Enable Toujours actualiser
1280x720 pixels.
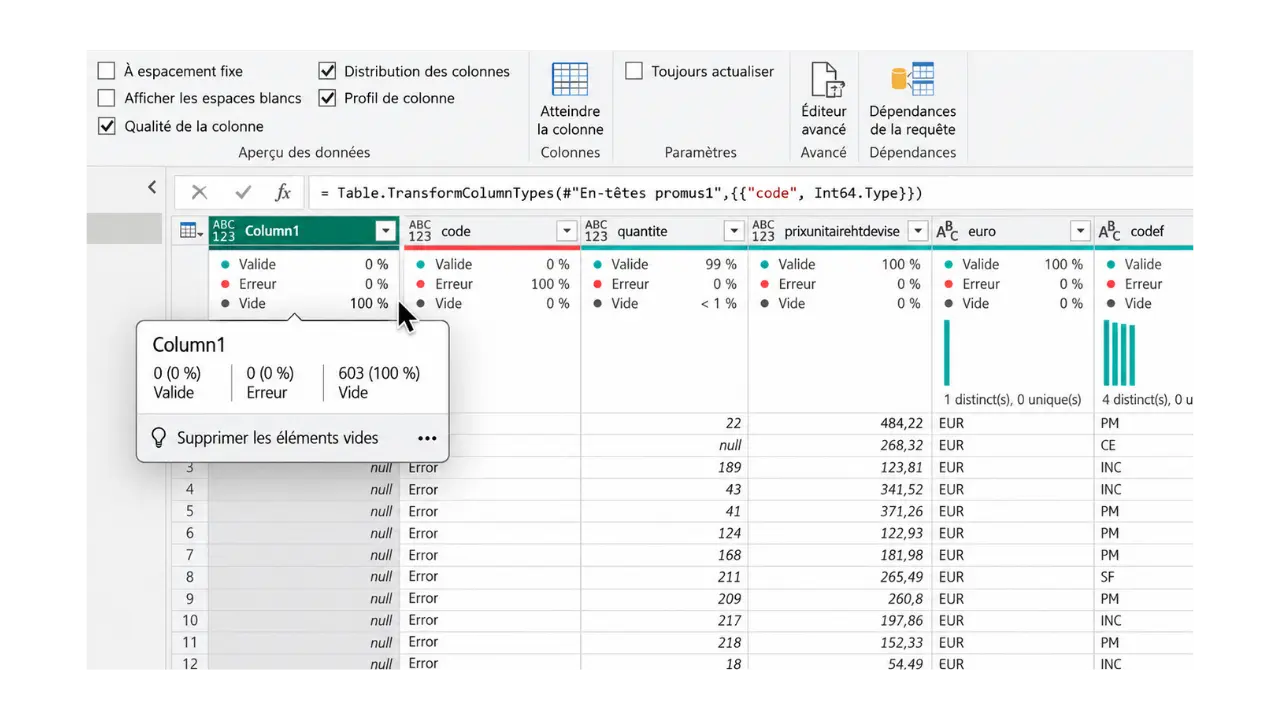pos(634,71)
